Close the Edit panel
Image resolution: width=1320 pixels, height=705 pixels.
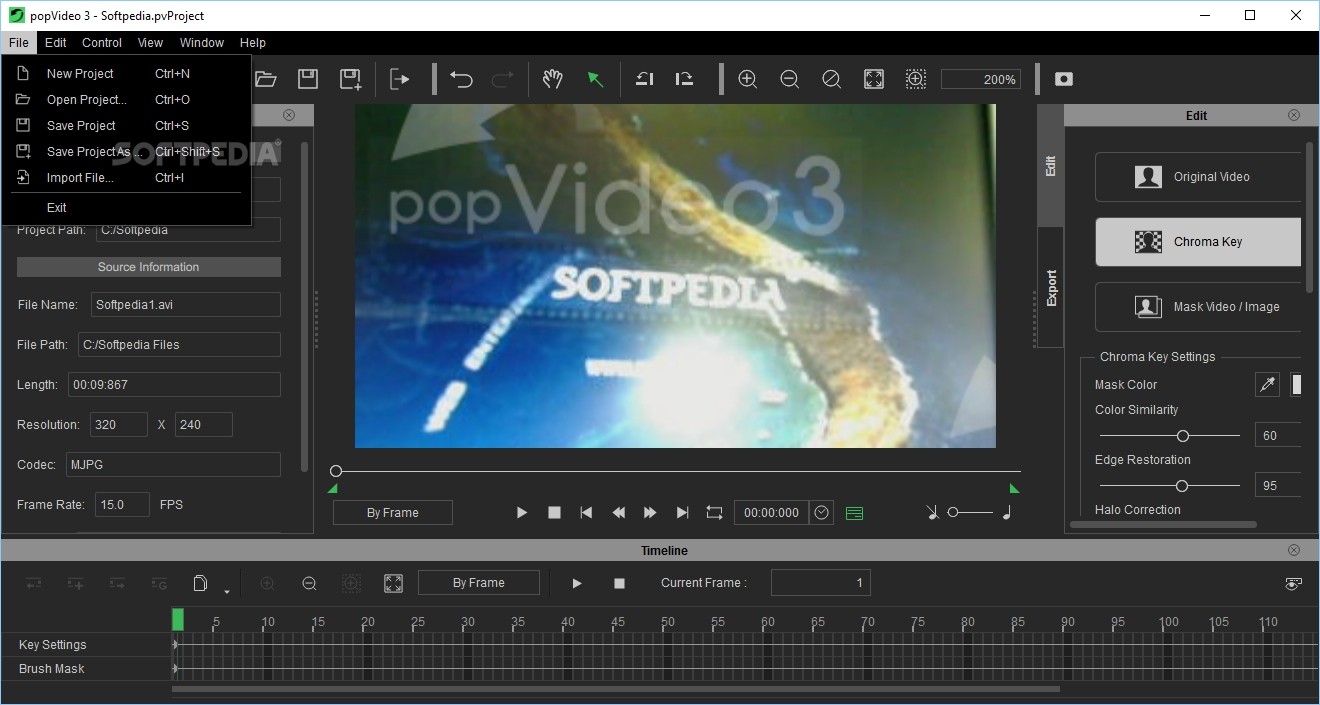1294,115
